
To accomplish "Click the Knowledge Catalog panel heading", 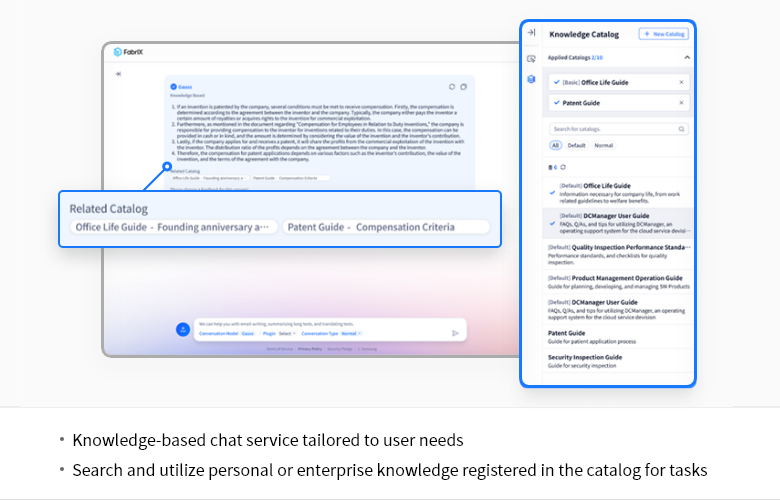I will click(x=584, y=34).
